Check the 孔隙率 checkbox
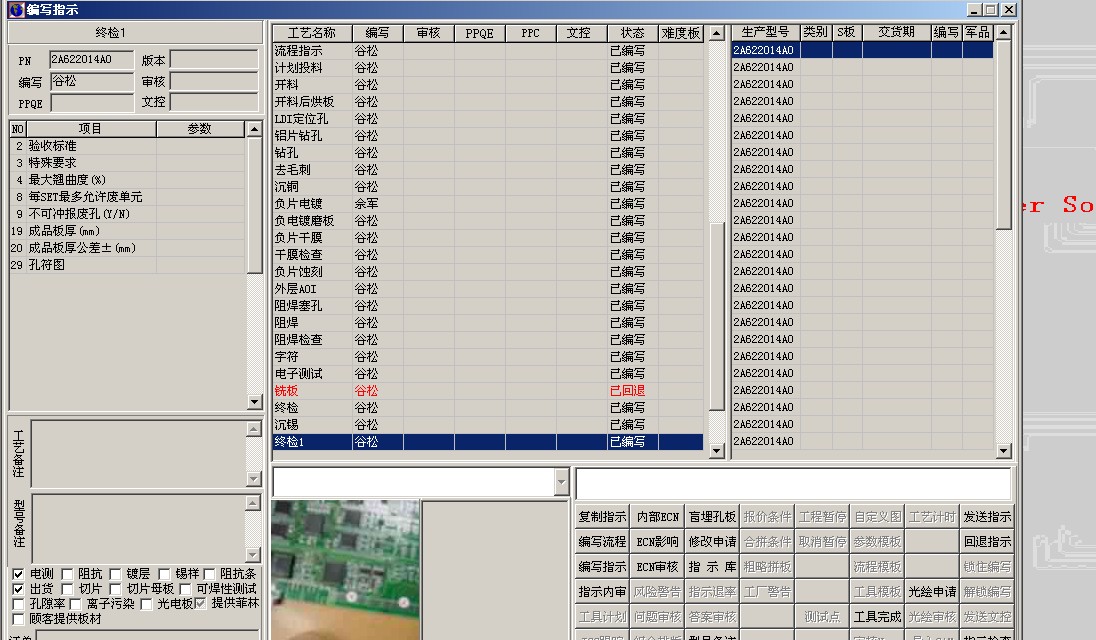1096x640 pixels. [x=18, y=604]
